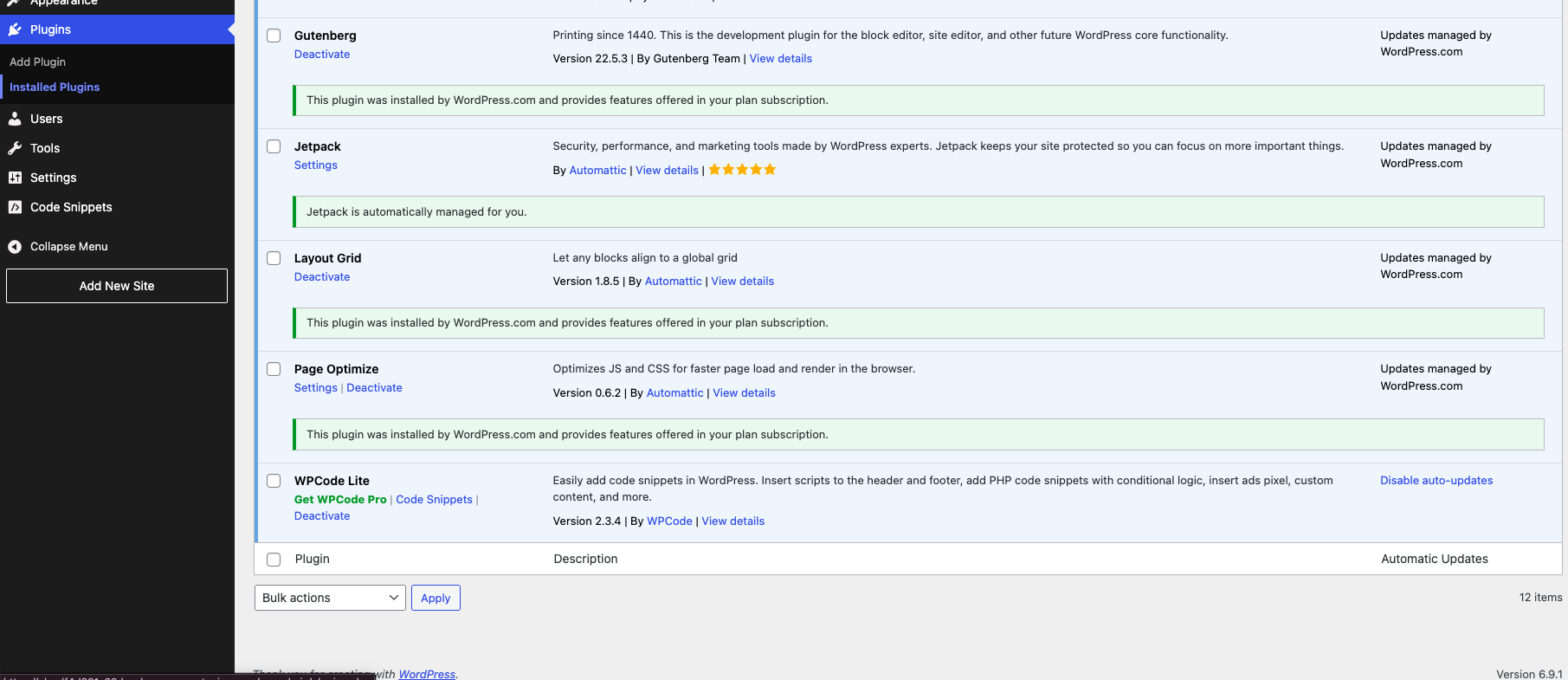This screenshot has width=1568, height=680.
Task: Click the Automatic Updates column footer label
Action: coord(1435,560)
